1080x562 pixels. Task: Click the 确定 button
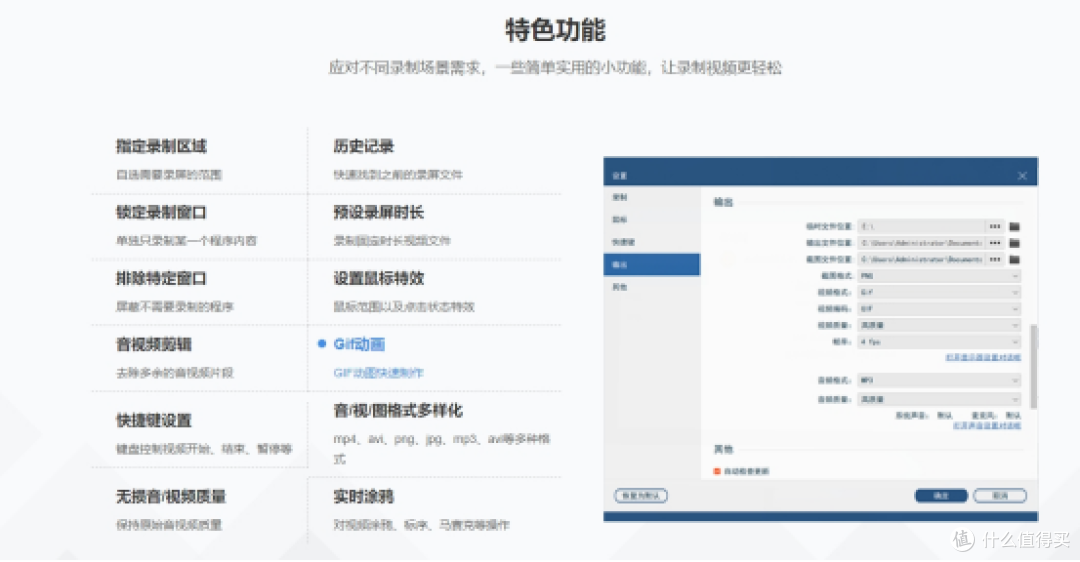pos(941,496)
